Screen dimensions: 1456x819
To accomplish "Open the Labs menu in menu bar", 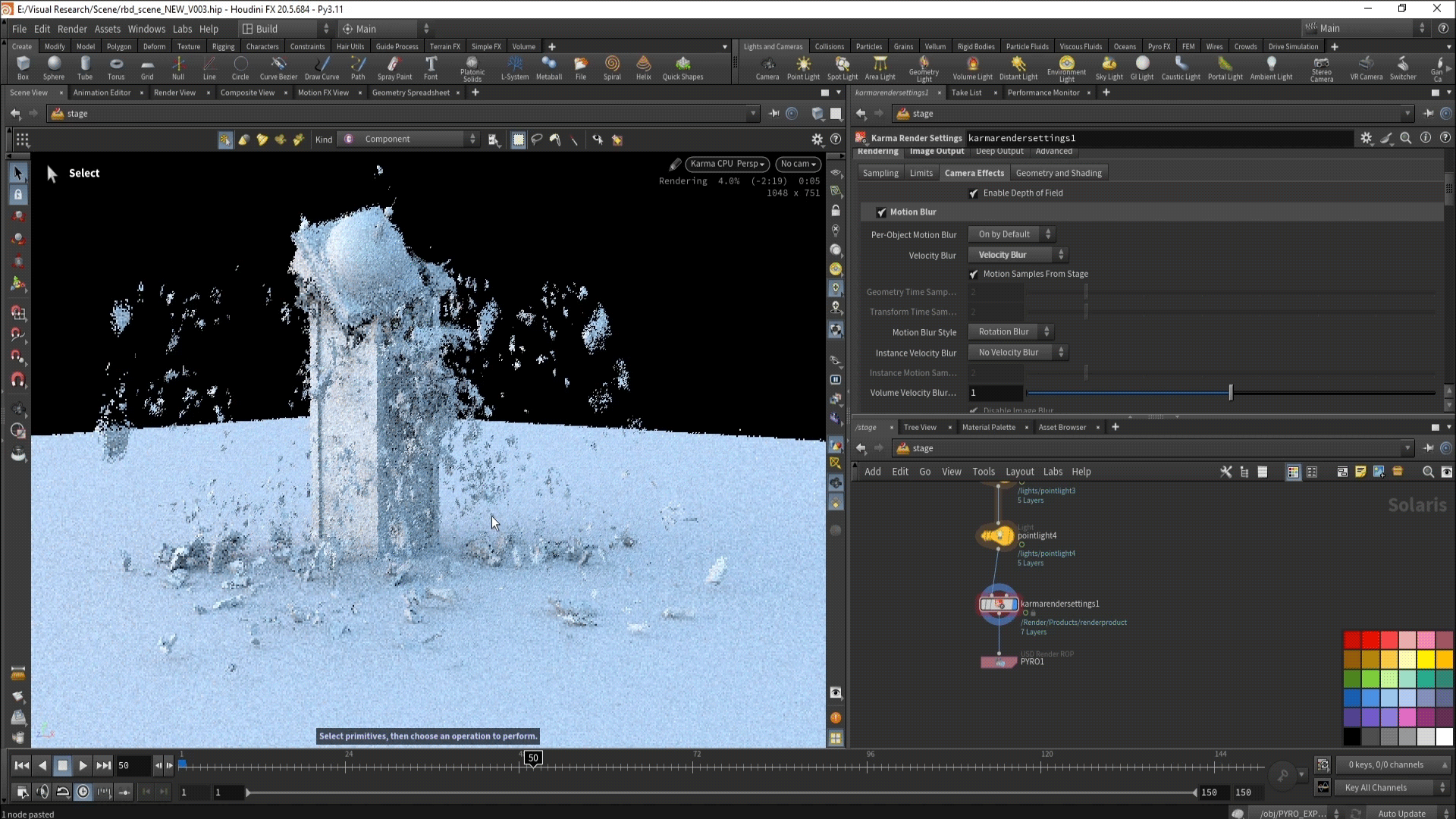I will (182, 29).
